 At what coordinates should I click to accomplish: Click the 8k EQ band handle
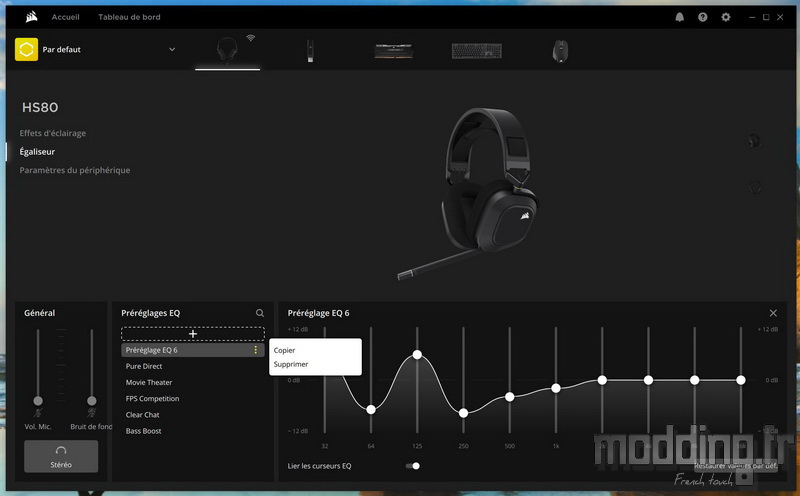[694, 380]
